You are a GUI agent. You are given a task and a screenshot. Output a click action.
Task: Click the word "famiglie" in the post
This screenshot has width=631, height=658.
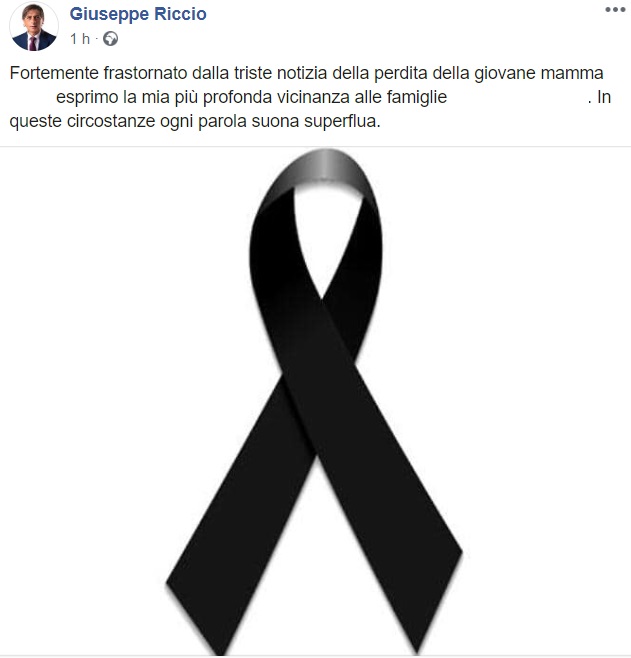click(417, 97)
